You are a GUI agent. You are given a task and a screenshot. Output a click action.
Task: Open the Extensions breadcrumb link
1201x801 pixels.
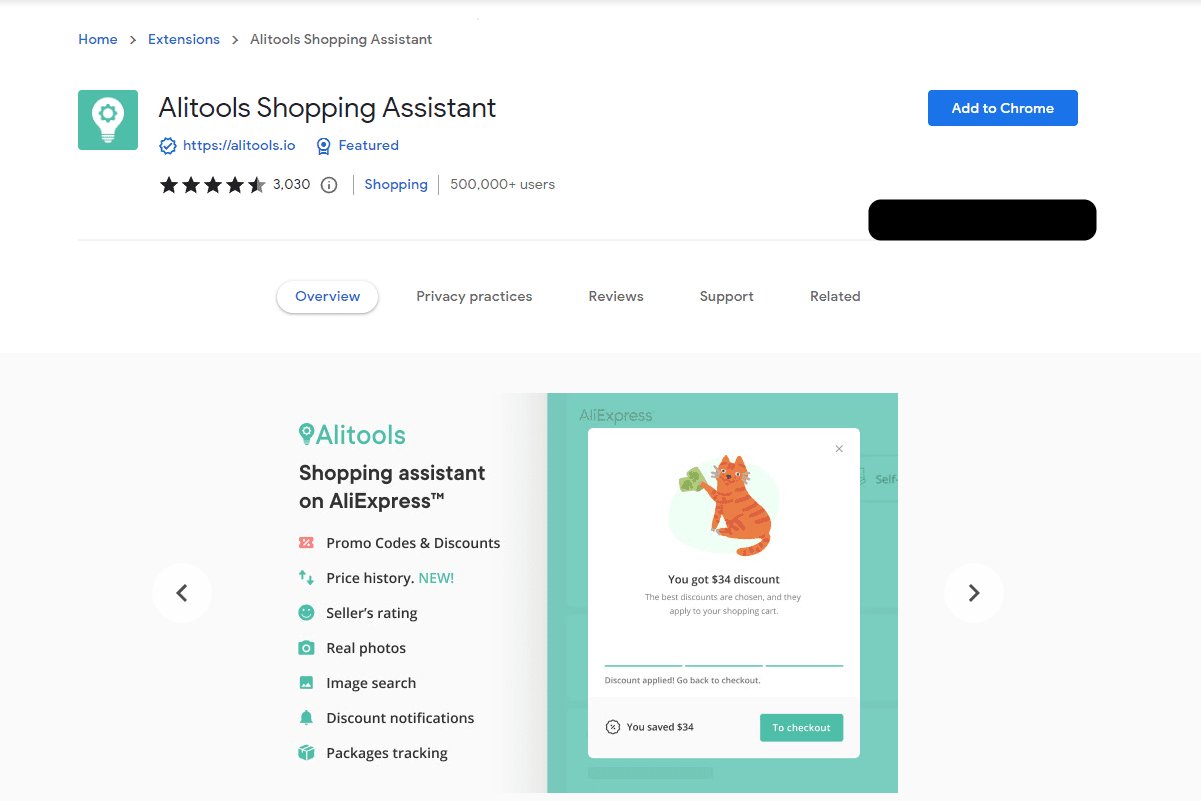click(184, 39)
